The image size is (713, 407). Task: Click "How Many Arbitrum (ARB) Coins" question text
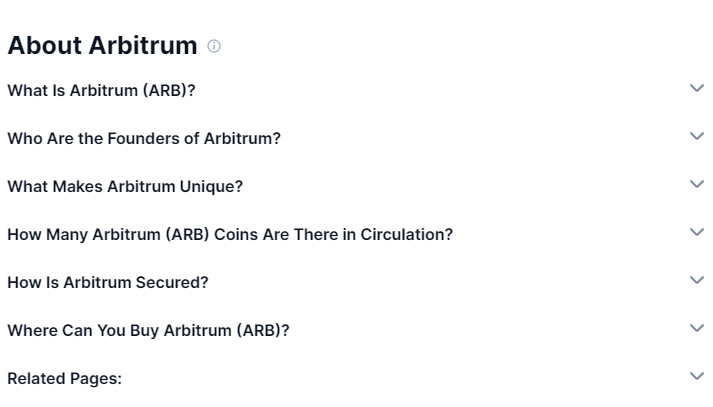tap(230, 234)
